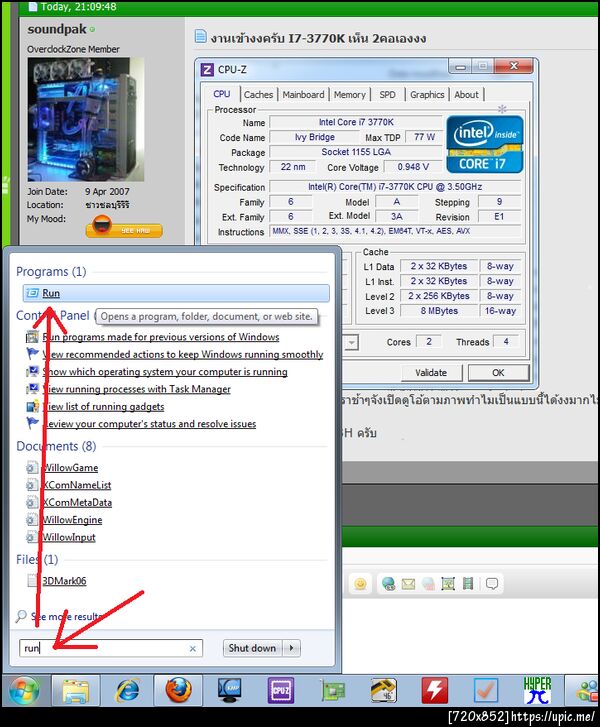
Task: Click the circuit board taskbar icon
Action: click(x=333, y=691)
